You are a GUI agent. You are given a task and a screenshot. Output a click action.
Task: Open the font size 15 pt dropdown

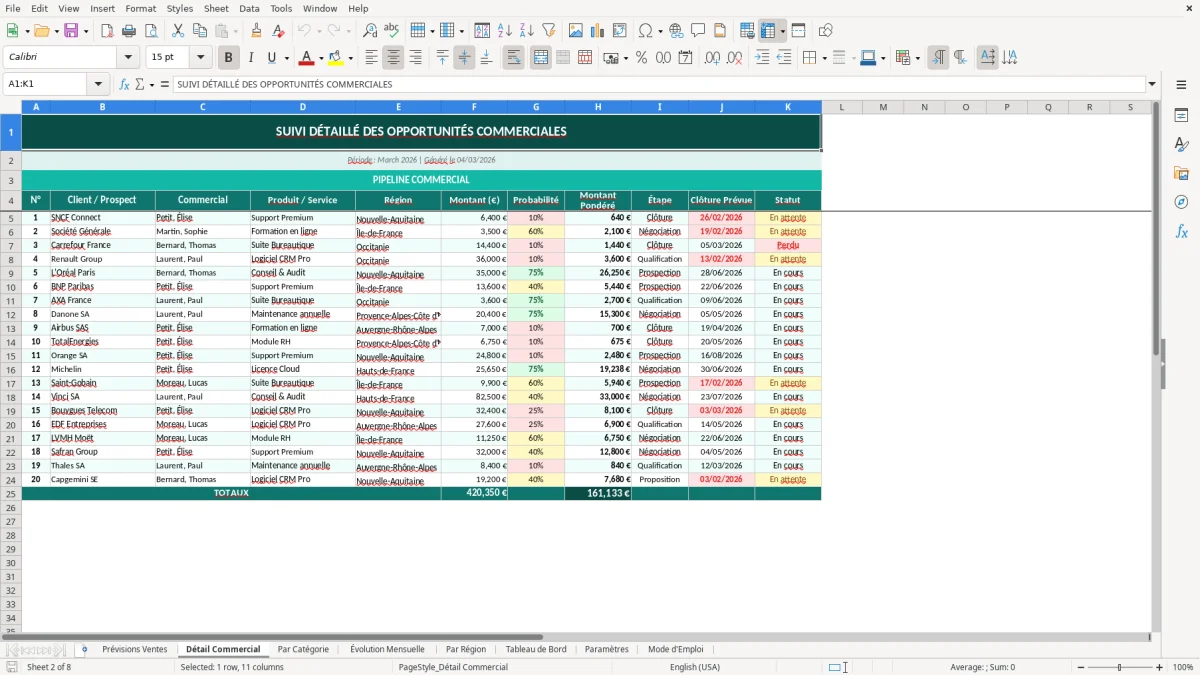coord(200,58)
